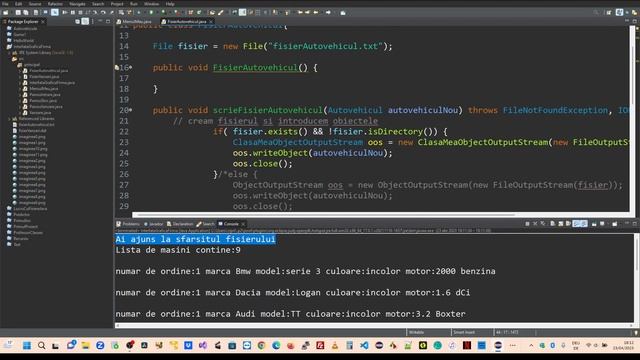Open the Windows Start menu

point(27,345)
